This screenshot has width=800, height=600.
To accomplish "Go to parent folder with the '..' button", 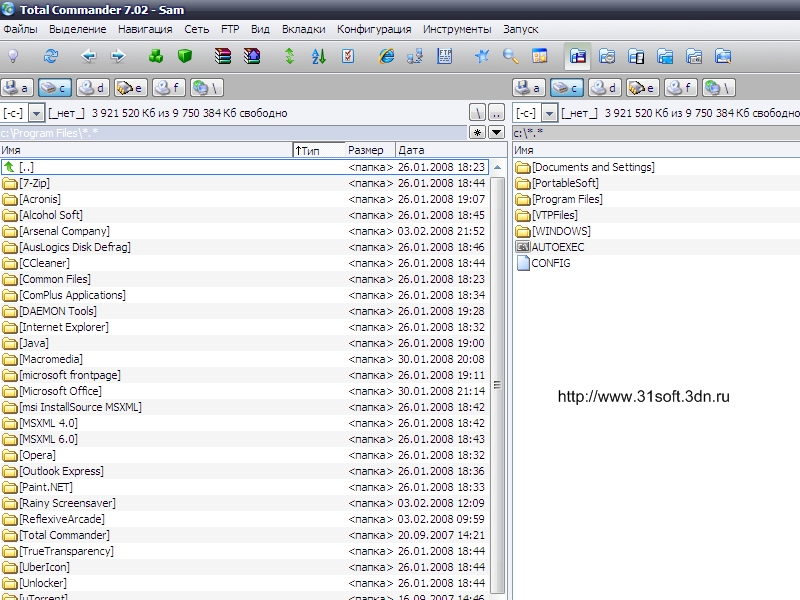I will [x=496, y=112].
